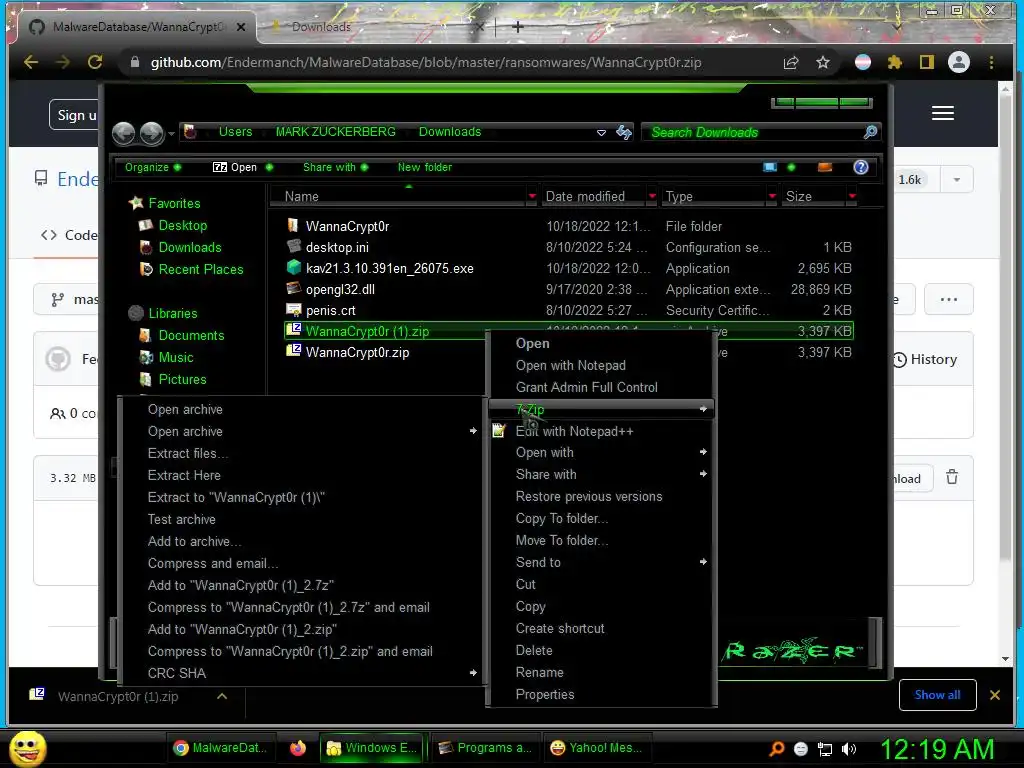Image resolution: width=1024 pixels, height=768 pixels.
Task: Click the Chrome side panel icon
Action: point(927,62)
